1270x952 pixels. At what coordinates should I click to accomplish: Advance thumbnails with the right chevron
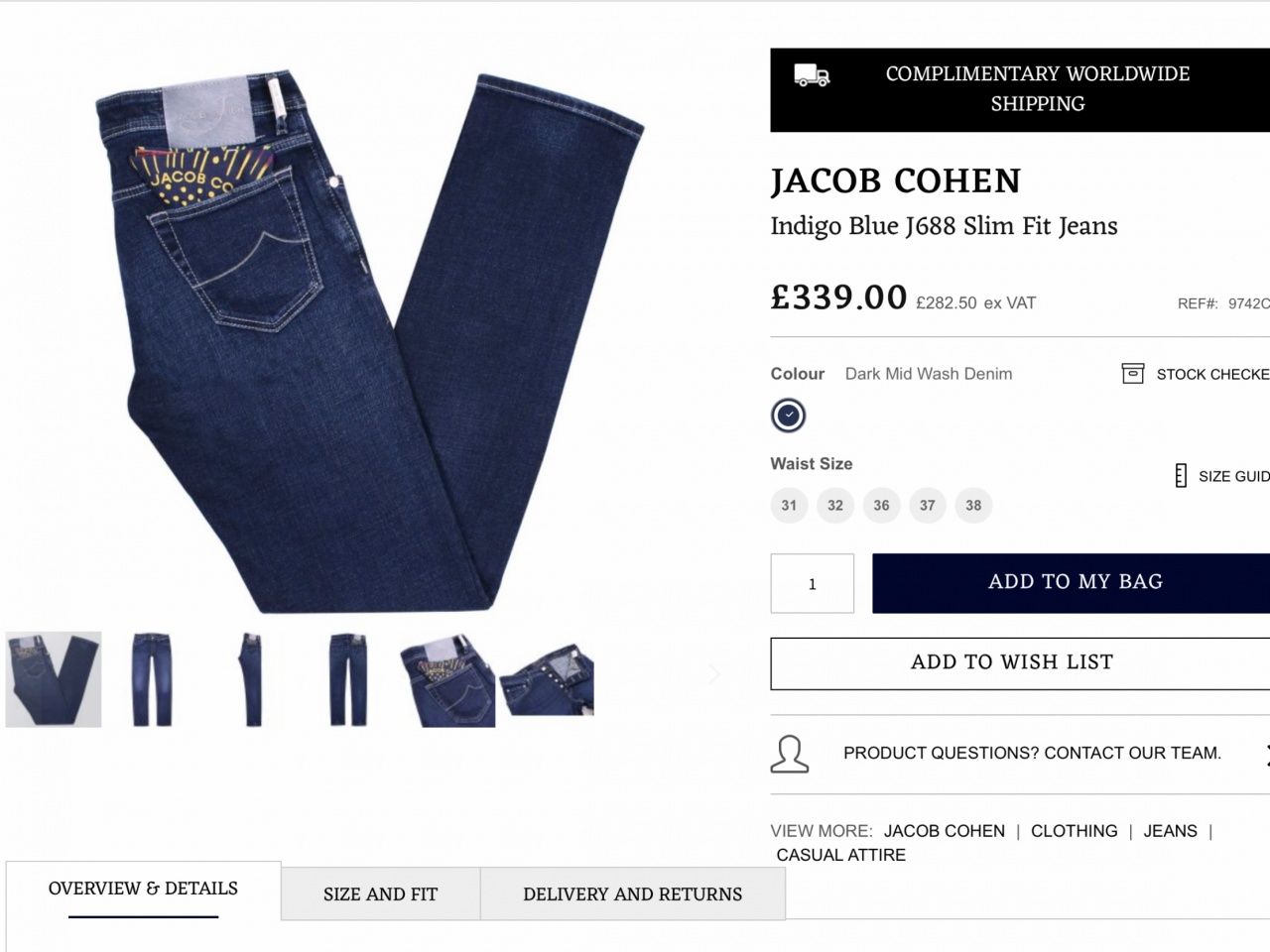coord(713,675)
